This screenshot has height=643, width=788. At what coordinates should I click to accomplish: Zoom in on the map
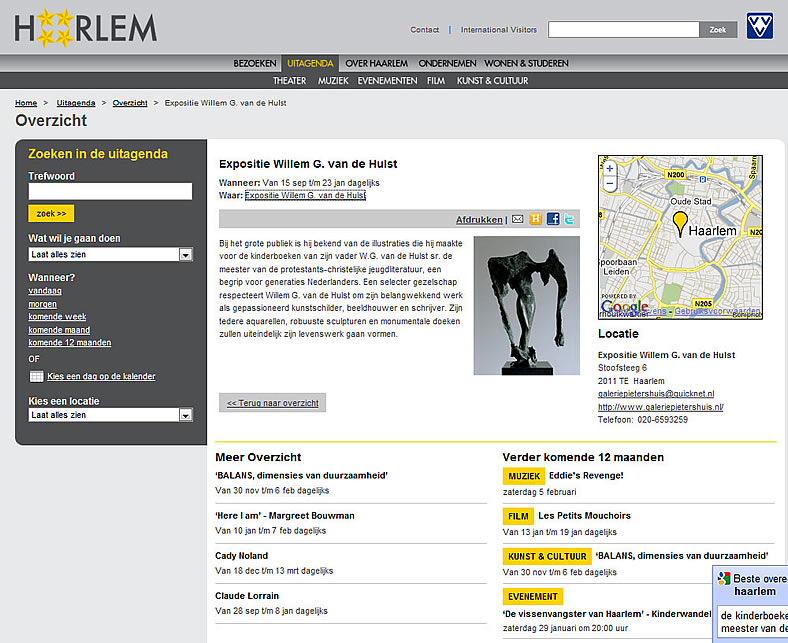point(609,169)
